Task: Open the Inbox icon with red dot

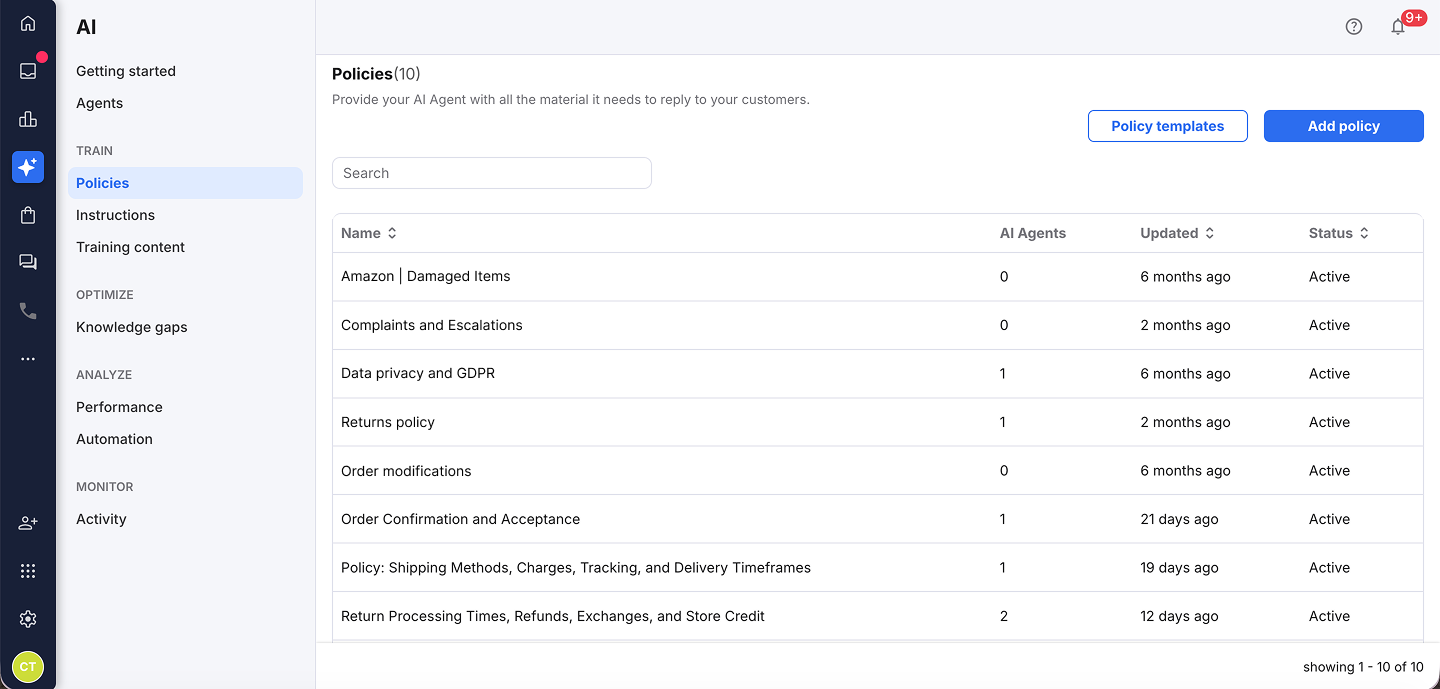Action: [28, 71]
